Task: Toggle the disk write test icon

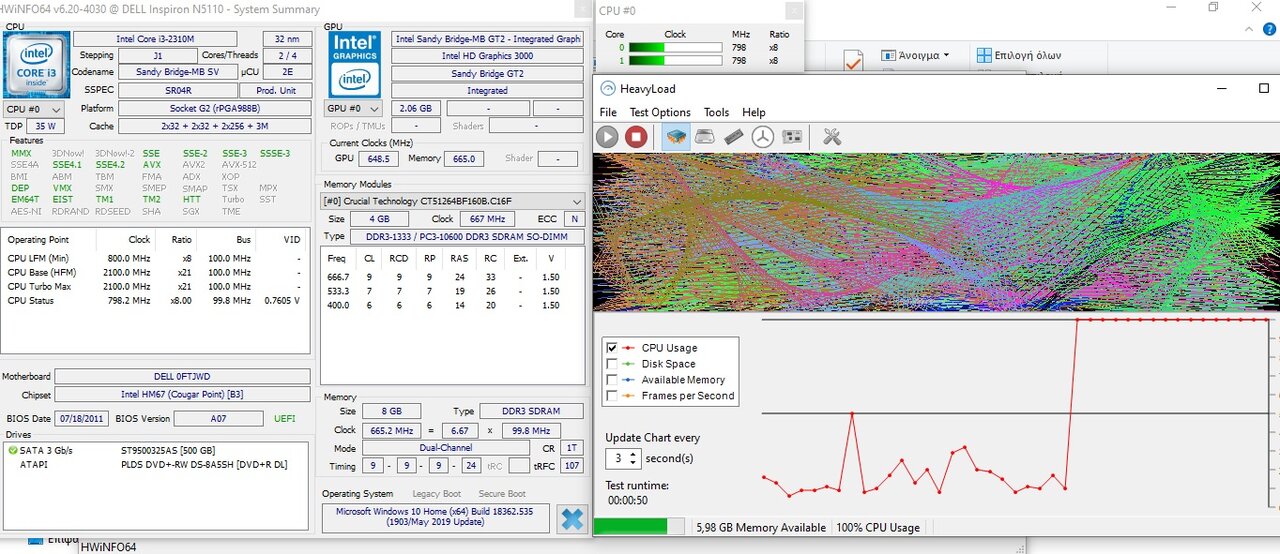Action: [704, 137]
